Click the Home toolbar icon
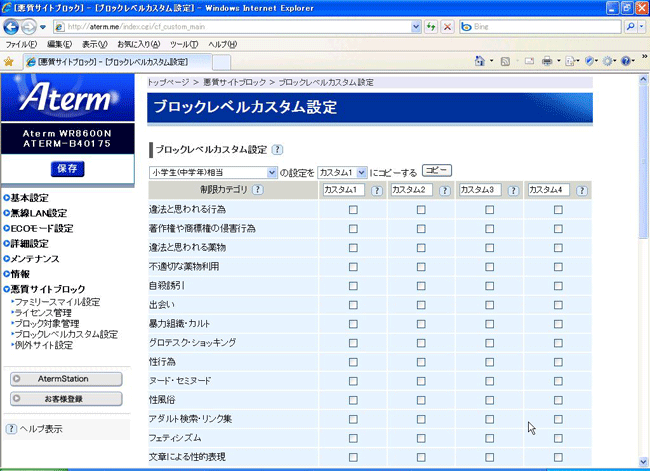Screen dimensions: 650x471 click(x=480, y=61)
